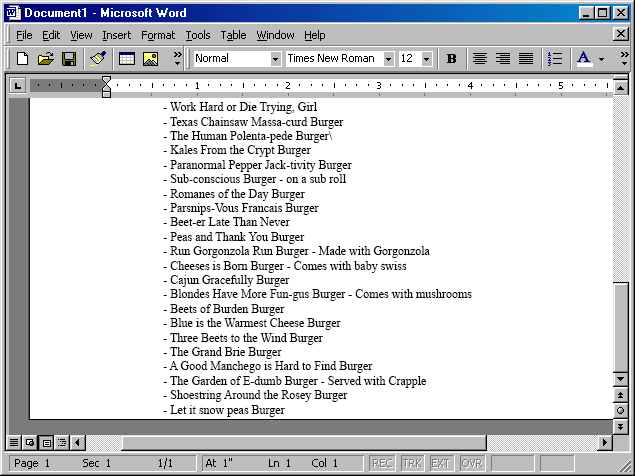Screen dimensions: 635x476
Task: Click the New Blank Document icon
Action: click(x=22, y=59)
